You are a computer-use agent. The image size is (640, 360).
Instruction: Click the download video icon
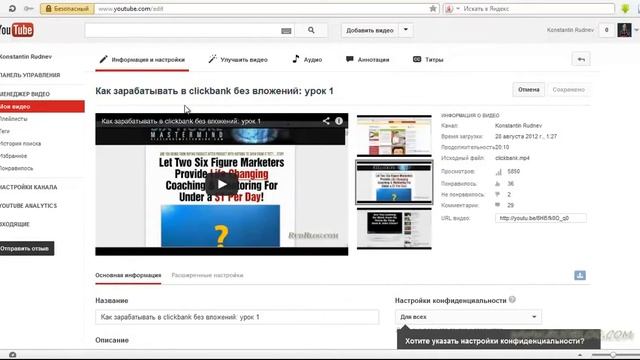(x=580, y=275)
